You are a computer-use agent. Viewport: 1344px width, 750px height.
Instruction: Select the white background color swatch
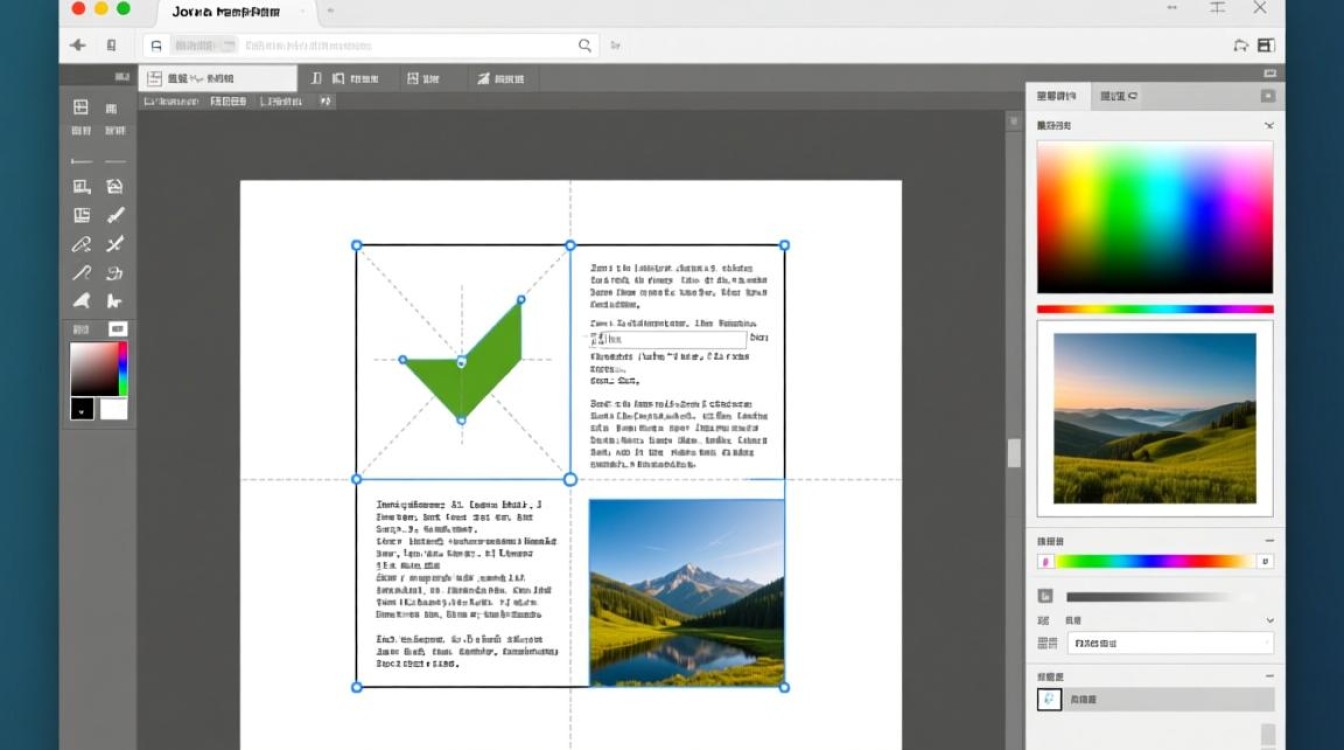(x=113, y=408)
